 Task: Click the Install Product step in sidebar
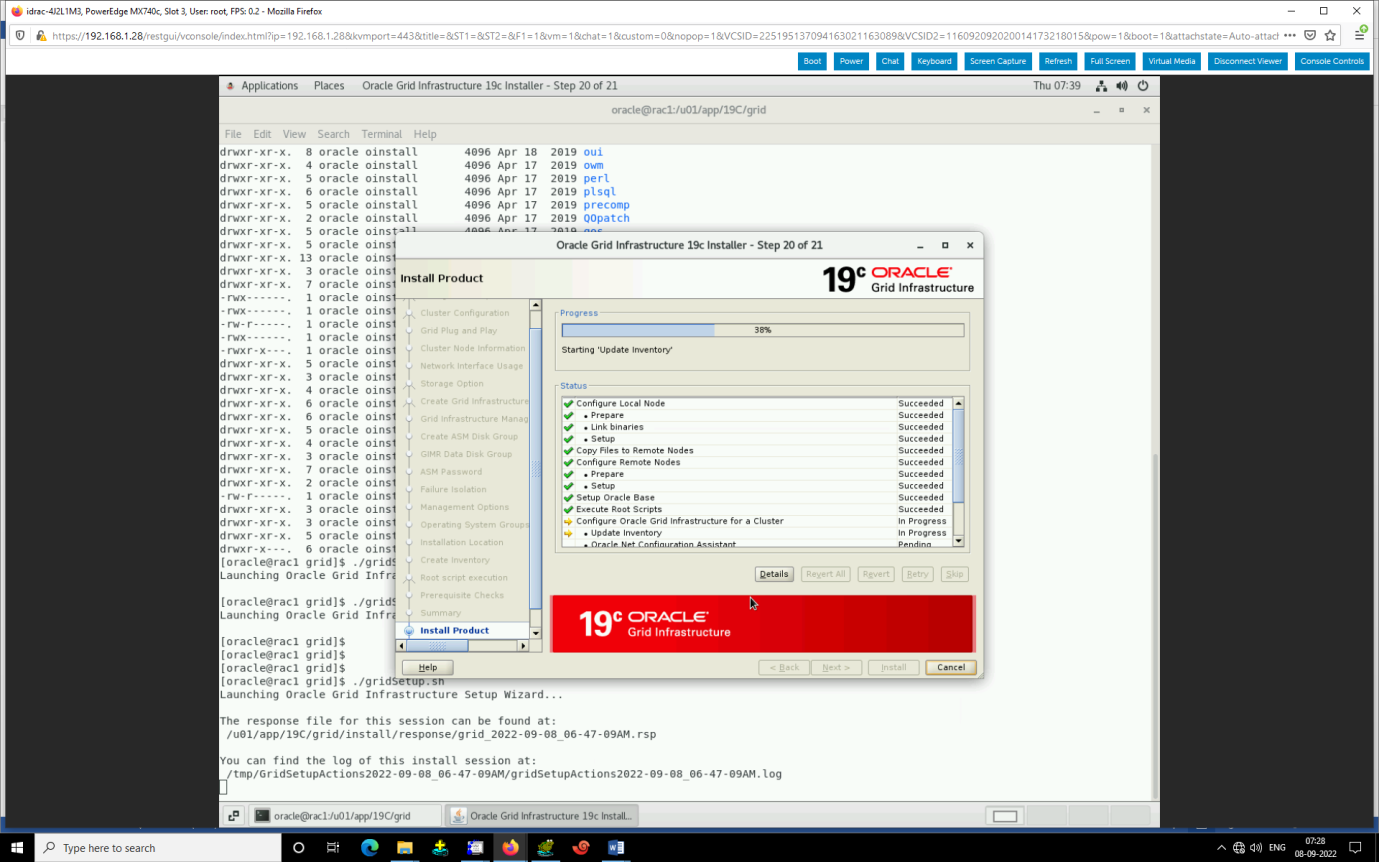tap(454, 631)
